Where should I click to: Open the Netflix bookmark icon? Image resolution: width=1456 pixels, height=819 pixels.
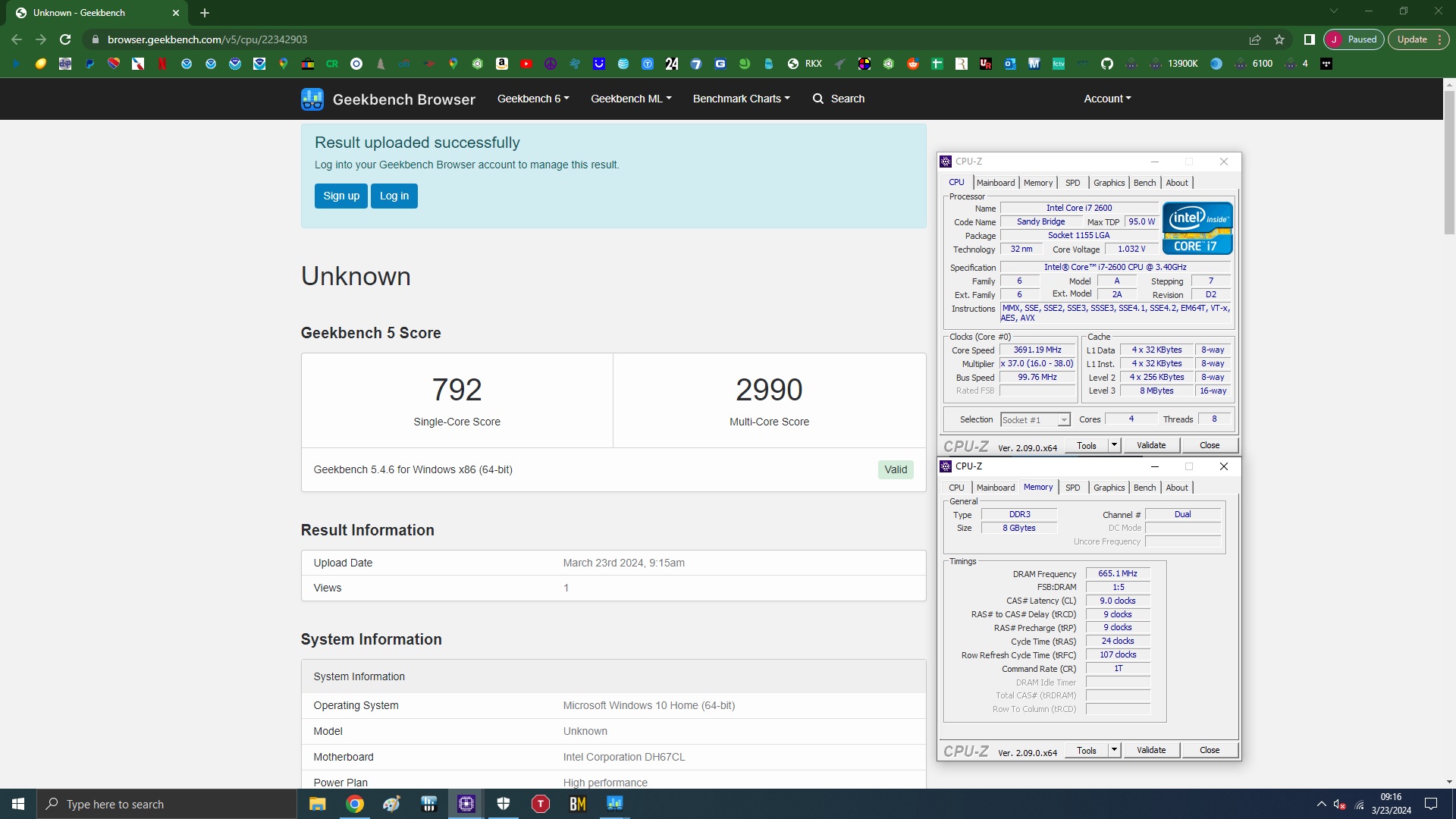[x=162, y=64]
